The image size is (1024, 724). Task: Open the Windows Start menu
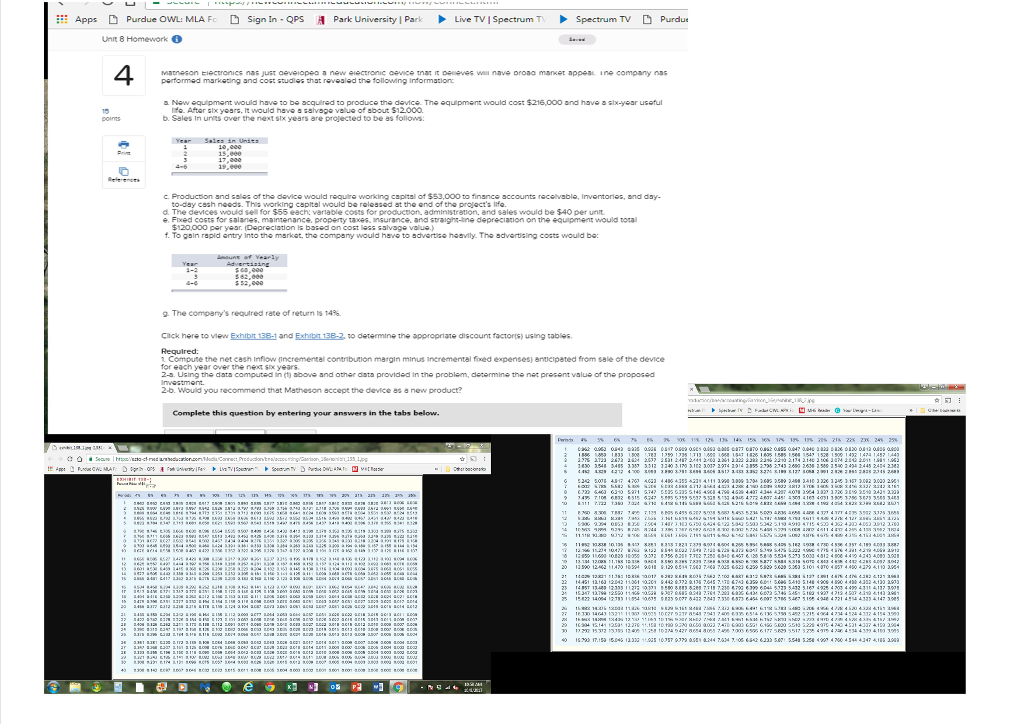point(53,688)
